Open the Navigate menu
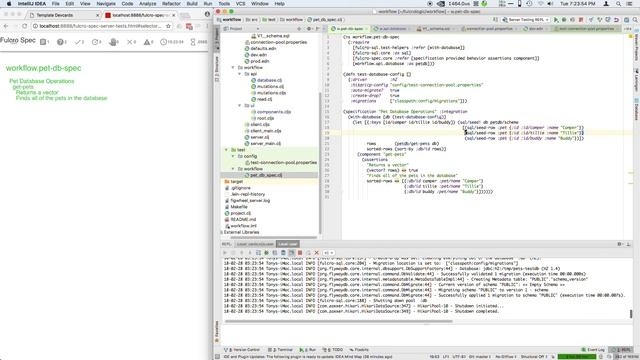 click(x=106, y=4)
